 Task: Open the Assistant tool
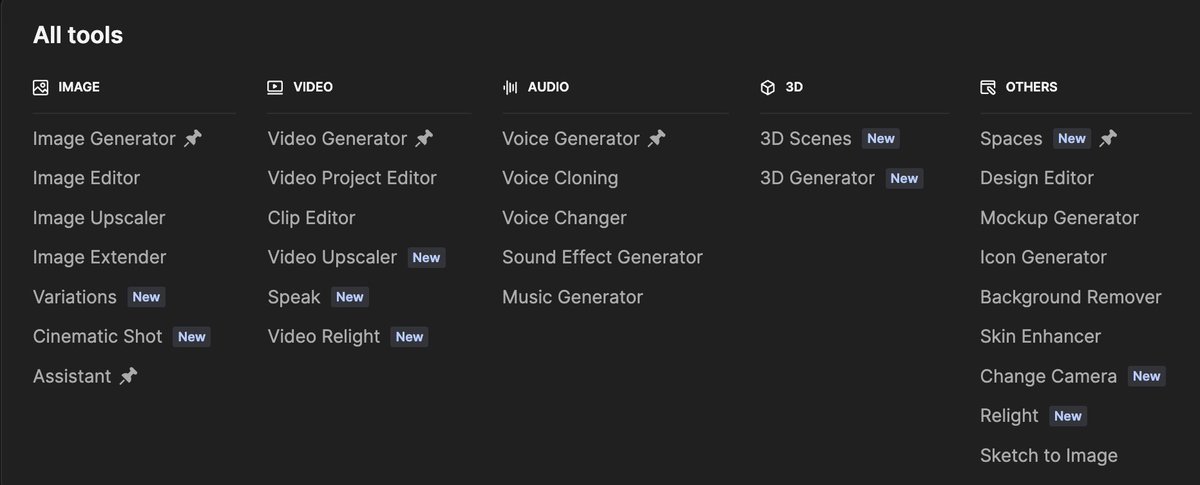point(72,377)
